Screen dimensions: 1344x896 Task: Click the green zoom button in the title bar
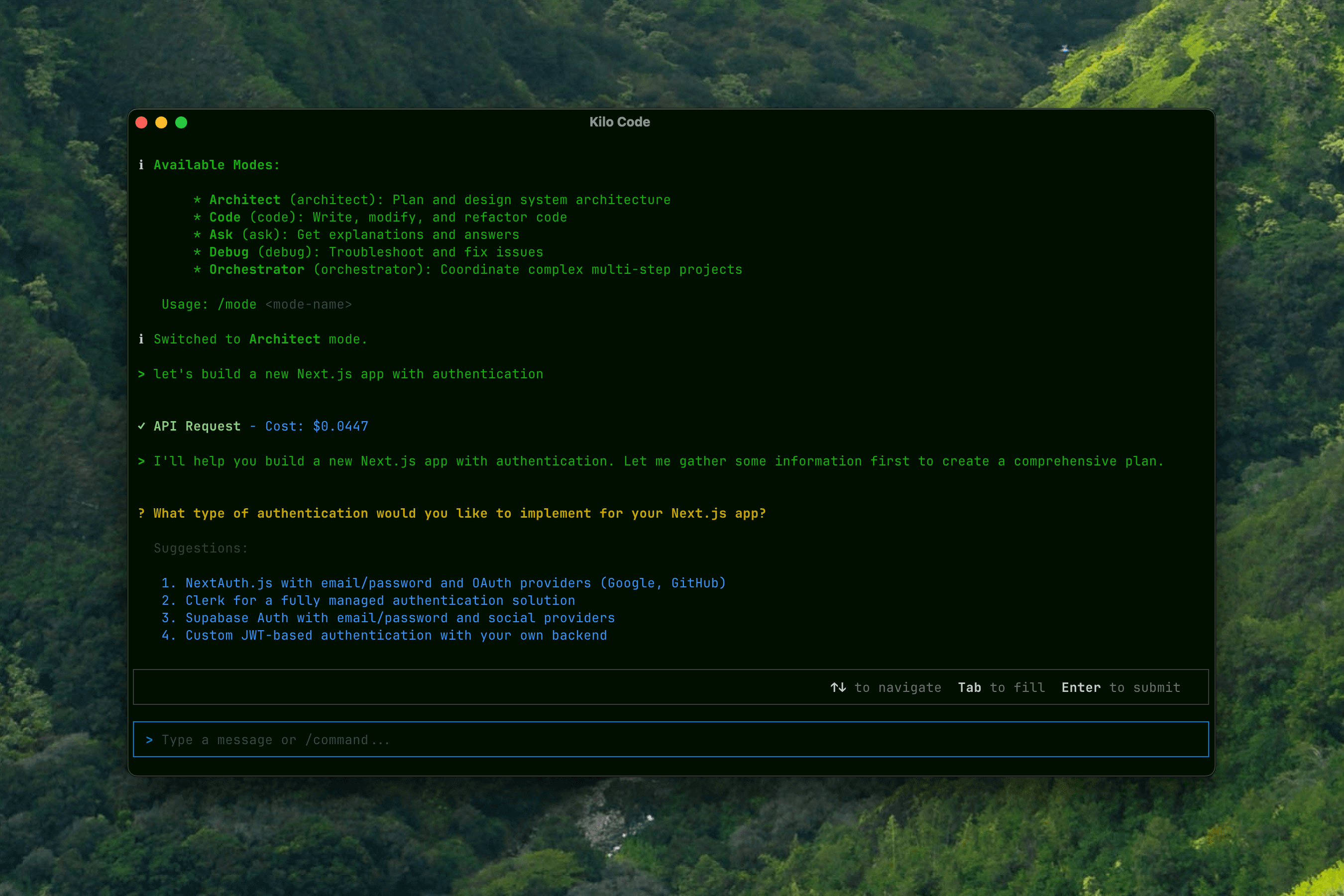[x=181, y=122]
